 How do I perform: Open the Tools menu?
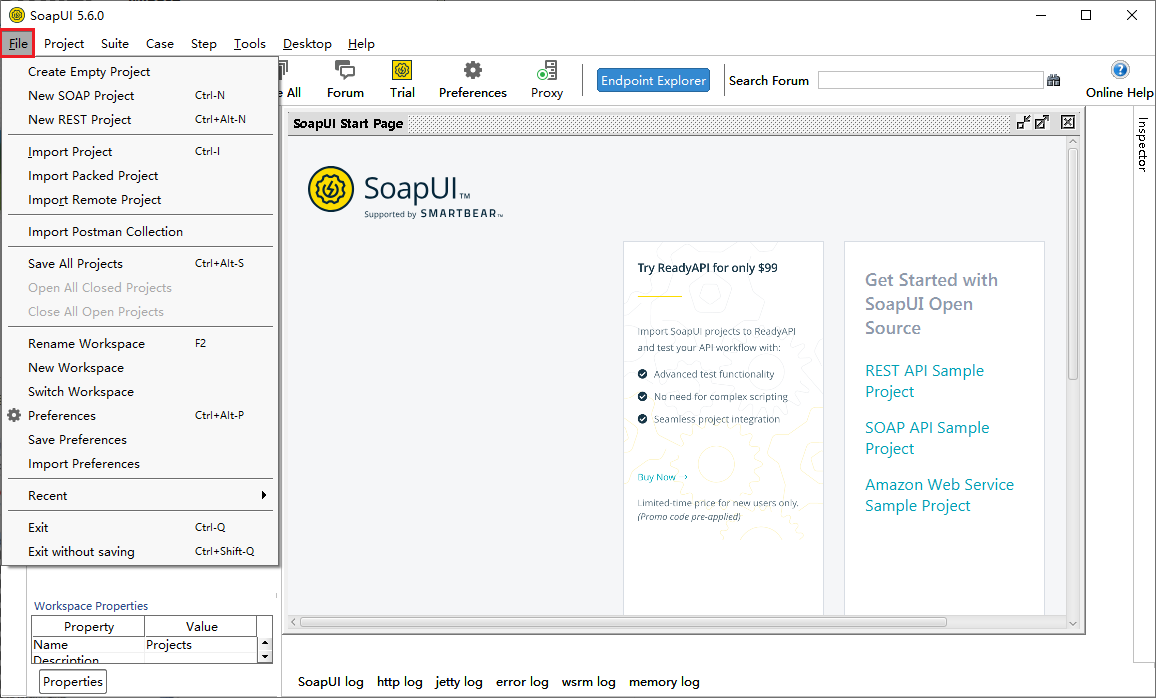click(x=250, y=43)
